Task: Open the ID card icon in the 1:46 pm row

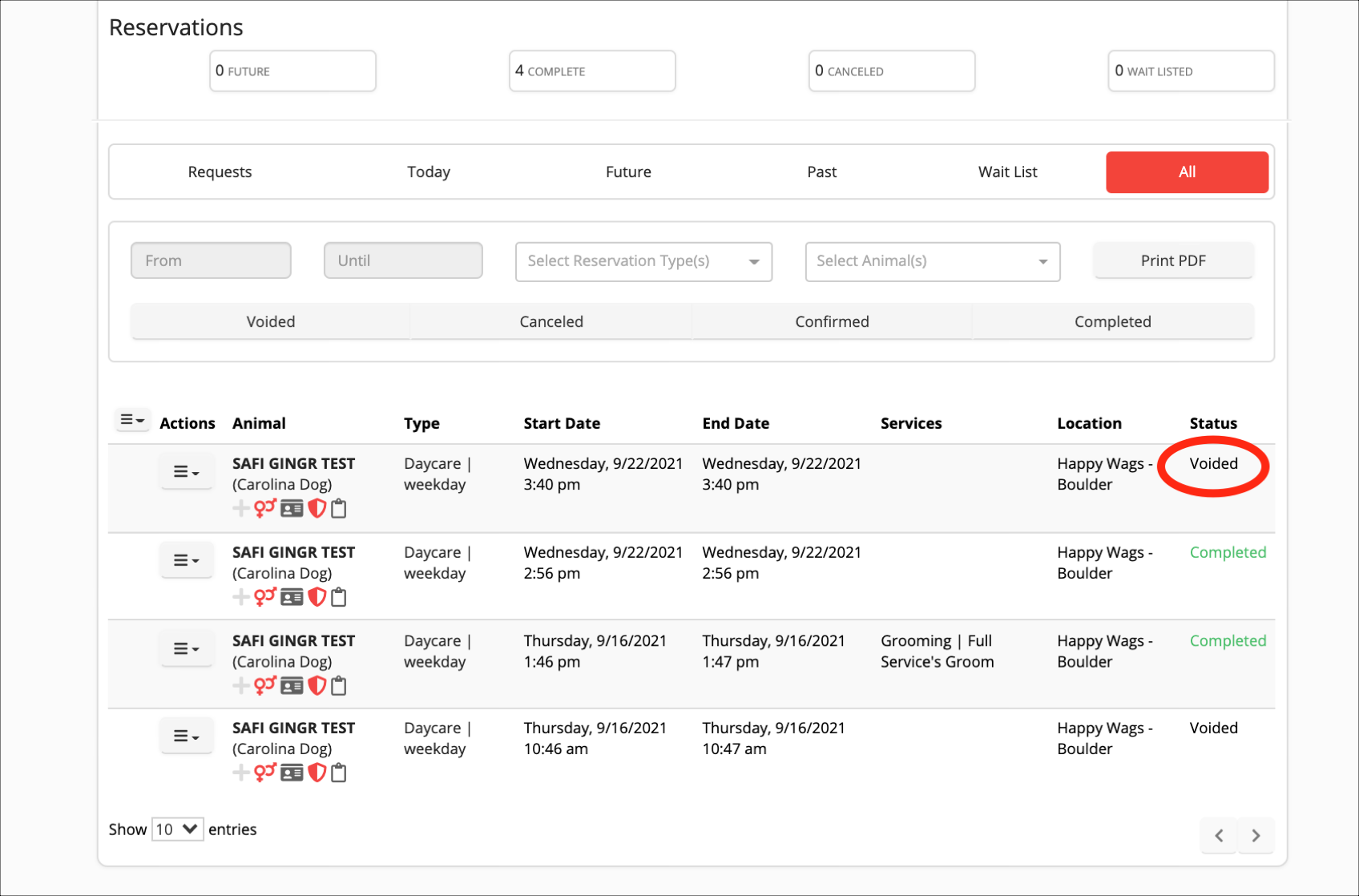Action: (x=292, y=685)
